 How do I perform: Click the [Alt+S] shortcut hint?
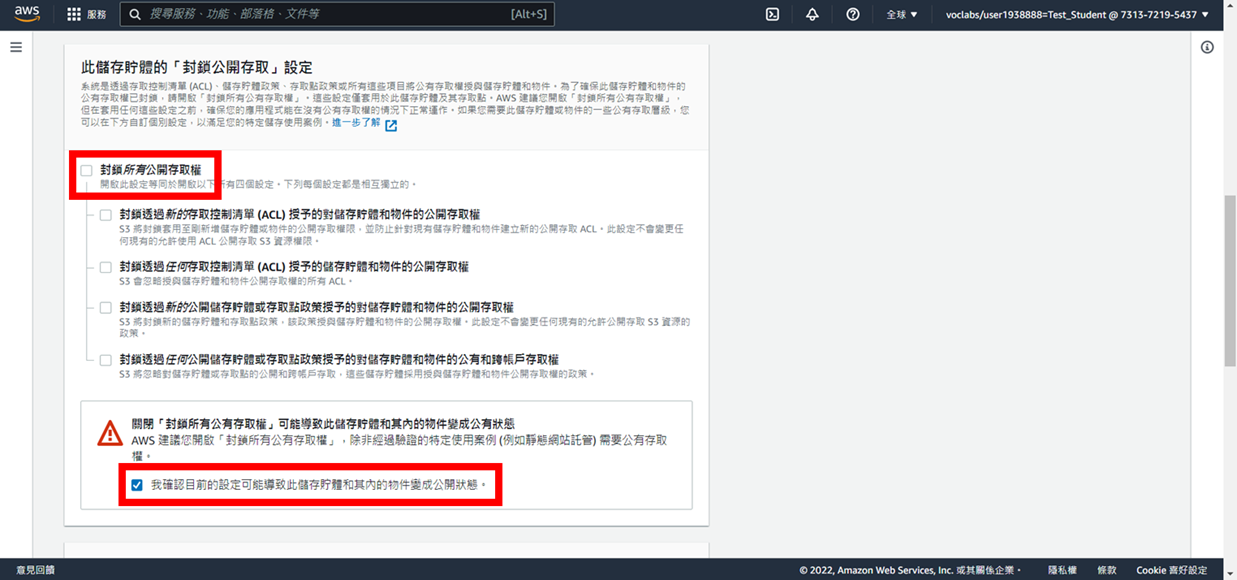[528, 15]
